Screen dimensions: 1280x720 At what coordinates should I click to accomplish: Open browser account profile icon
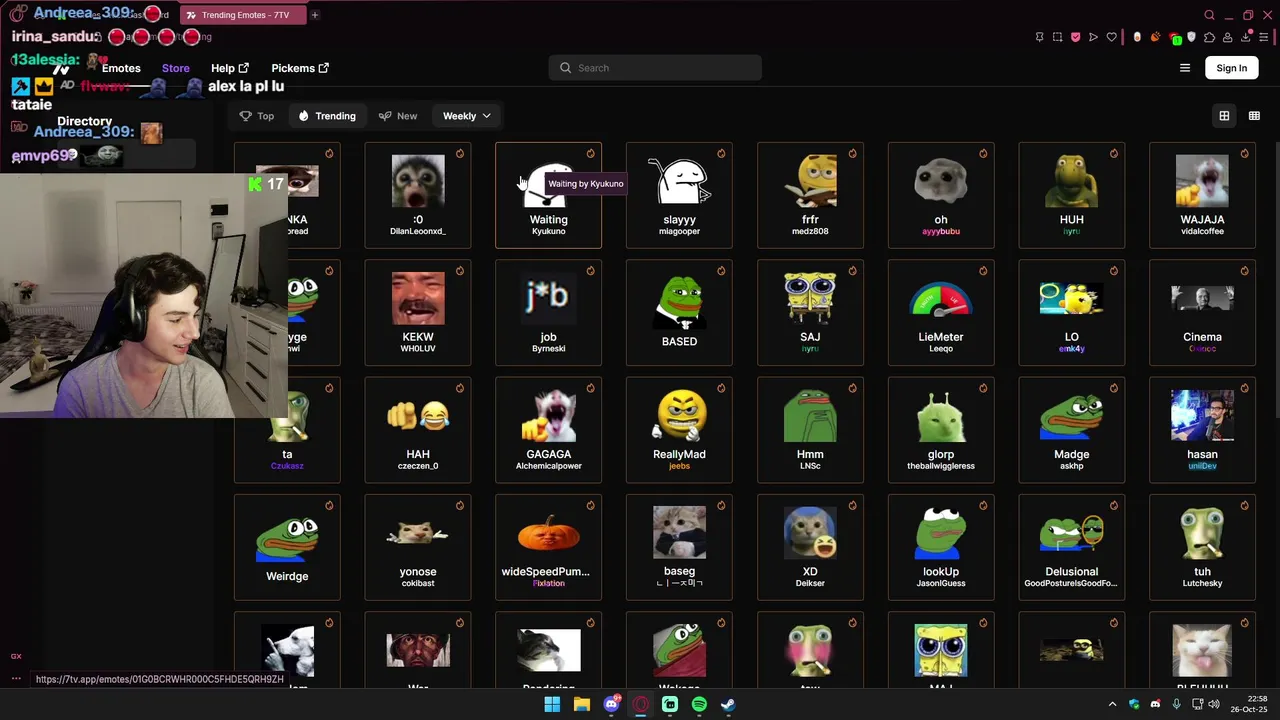tap(1227, 38)
